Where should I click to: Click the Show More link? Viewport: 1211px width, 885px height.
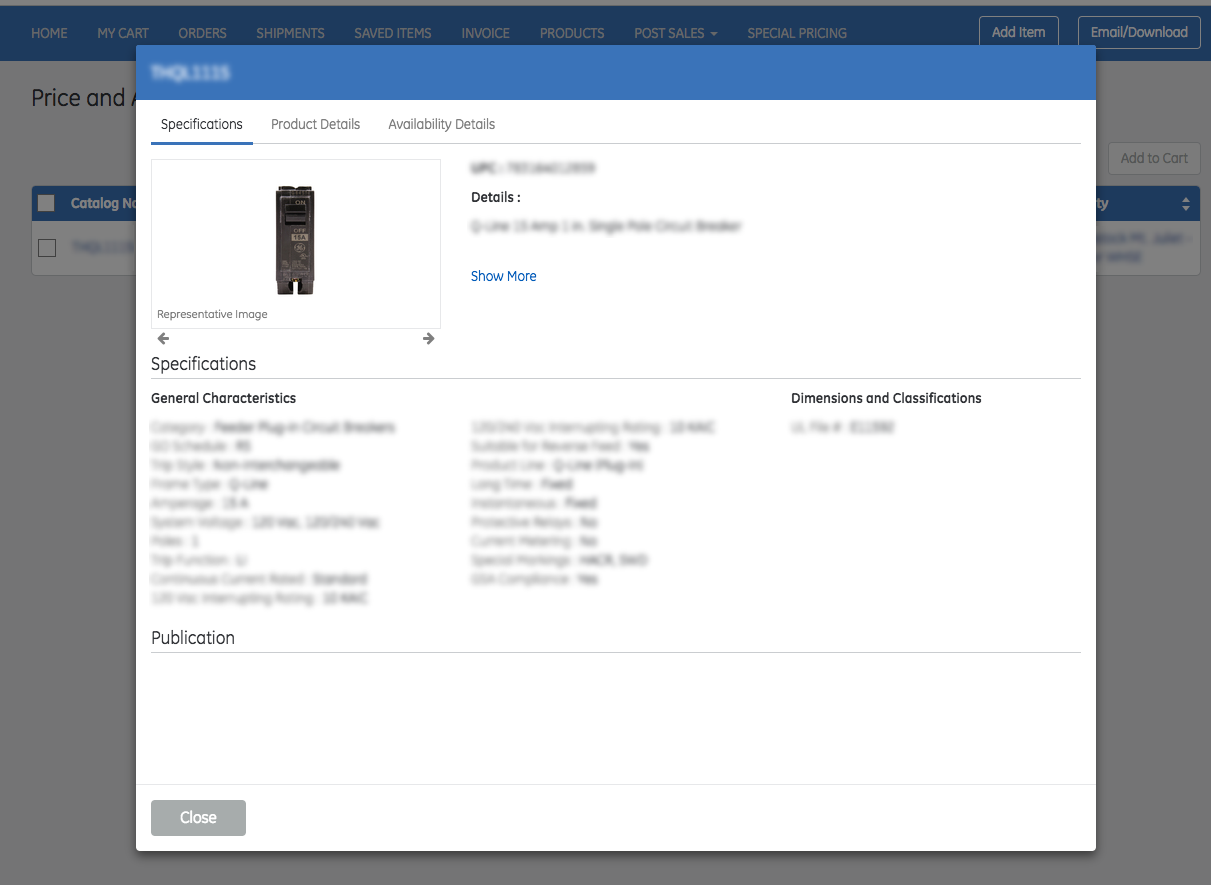(503, 276)
